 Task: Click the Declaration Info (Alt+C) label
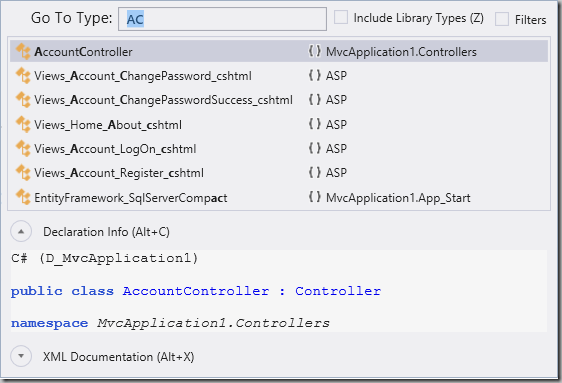pos(106,232)
